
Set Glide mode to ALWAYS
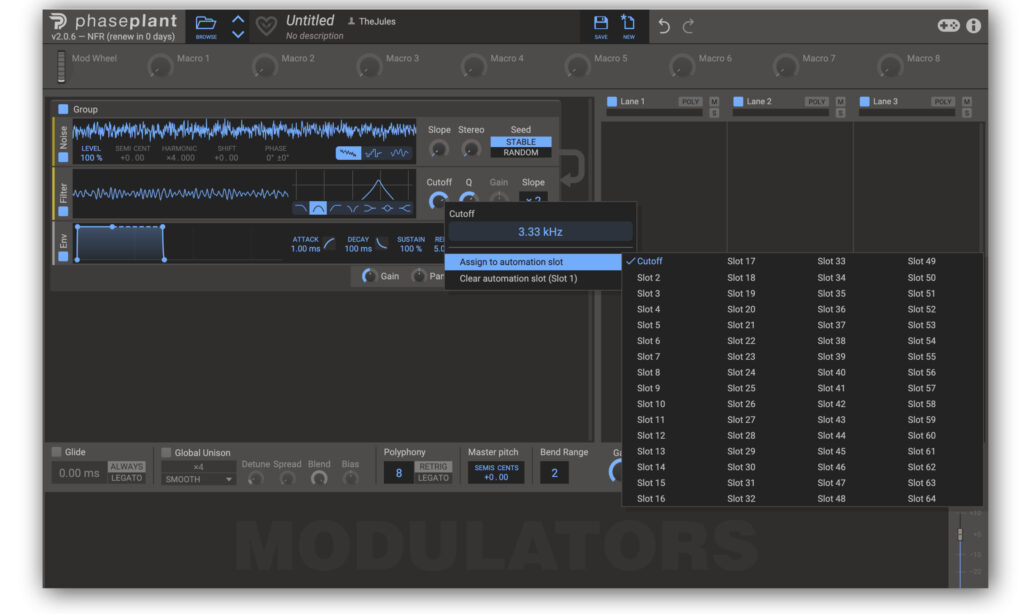[127, 467]
